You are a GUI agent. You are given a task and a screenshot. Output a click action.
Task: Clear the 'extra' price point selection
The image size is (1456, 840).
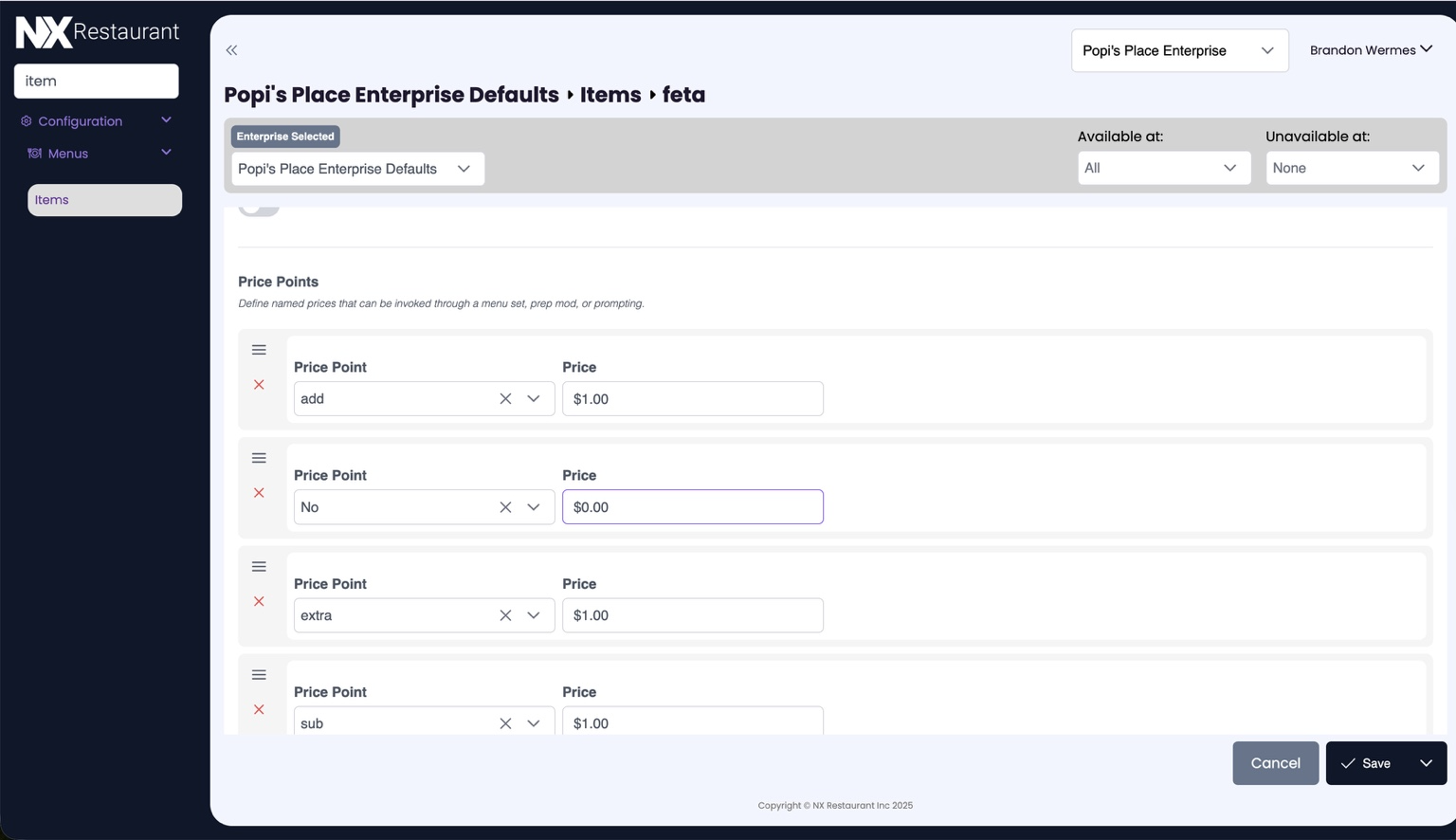click(x=505, y=615)
